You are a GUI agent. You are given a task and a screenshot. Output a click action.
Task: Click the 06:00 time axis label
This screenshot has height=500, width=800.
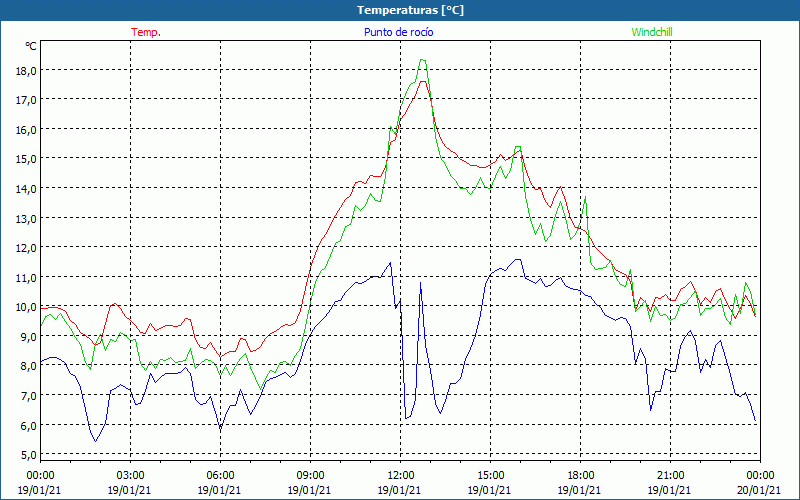coord(220,476)
